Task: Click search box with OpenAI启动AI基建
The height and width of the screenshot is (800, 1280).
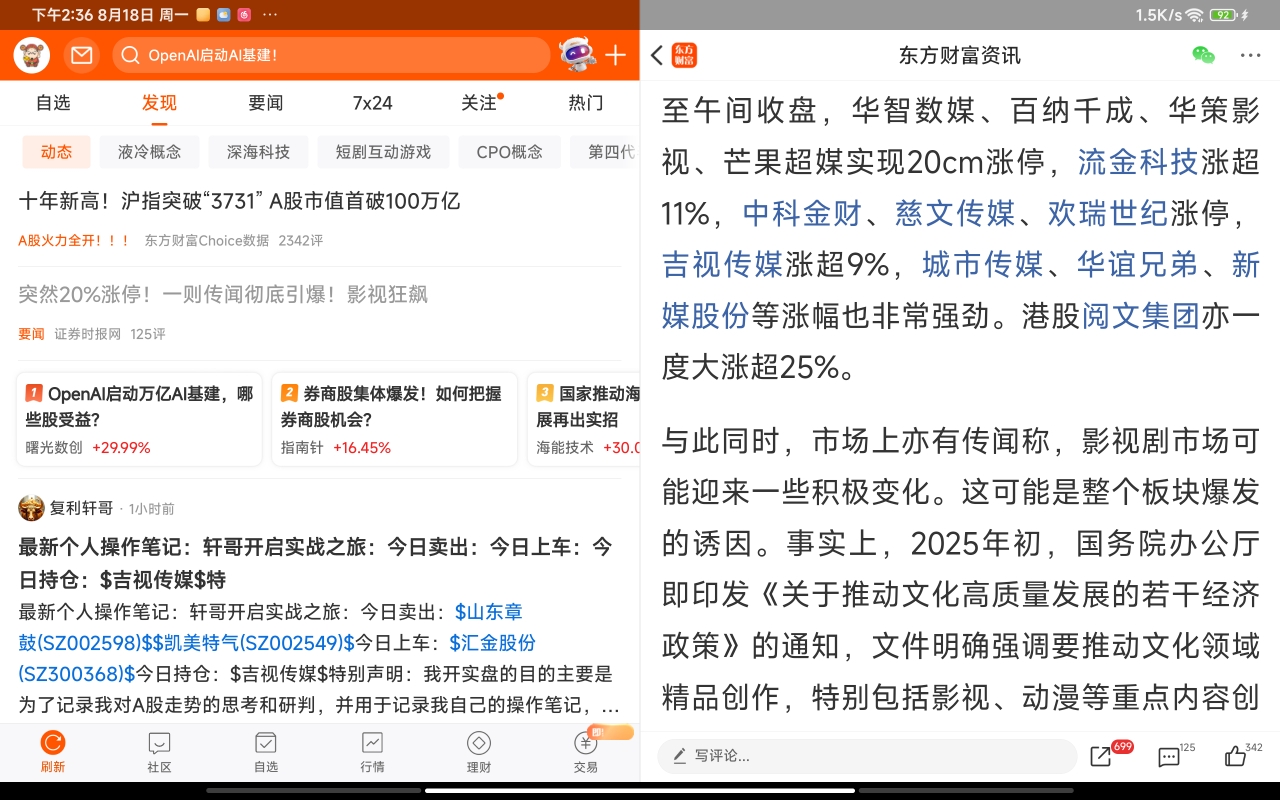Action: [331, 55]
